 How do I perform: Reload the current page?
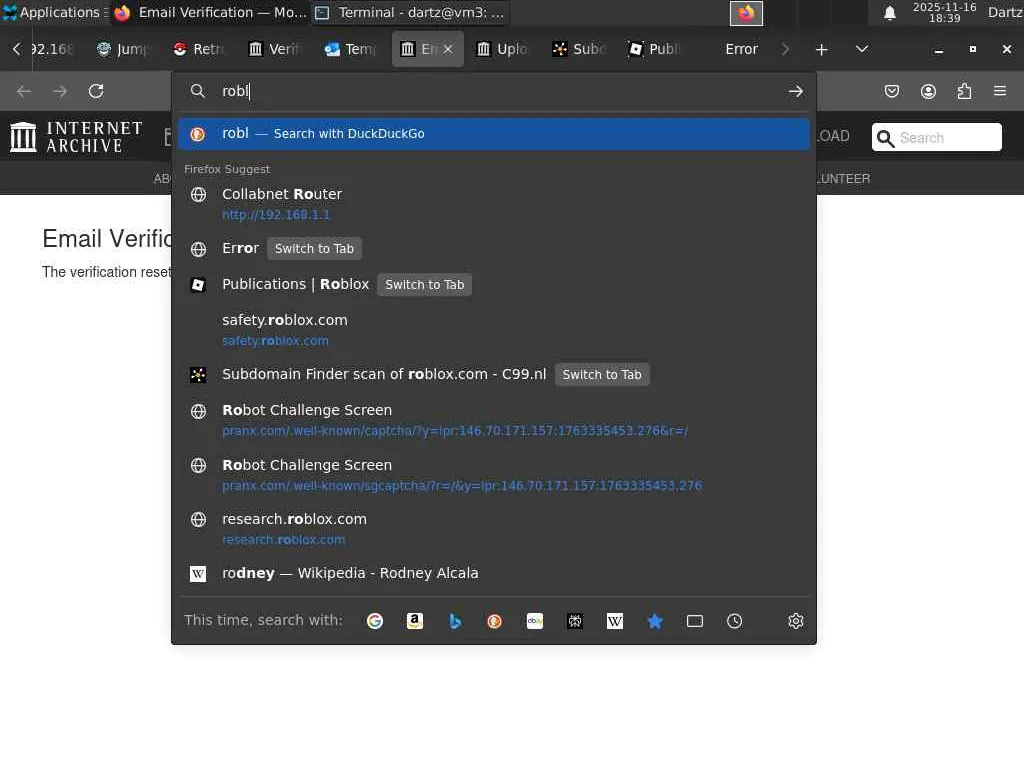pyautogui.click(x=96, y=91)
